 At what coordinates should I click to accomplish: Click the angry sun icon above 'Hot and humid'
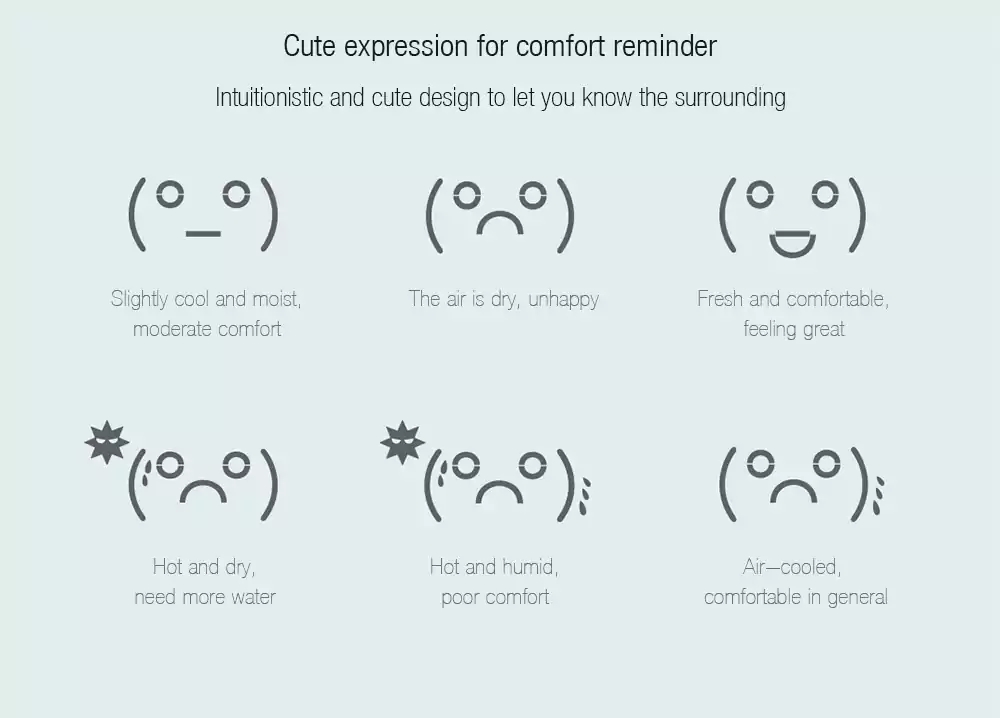point(402,441)
